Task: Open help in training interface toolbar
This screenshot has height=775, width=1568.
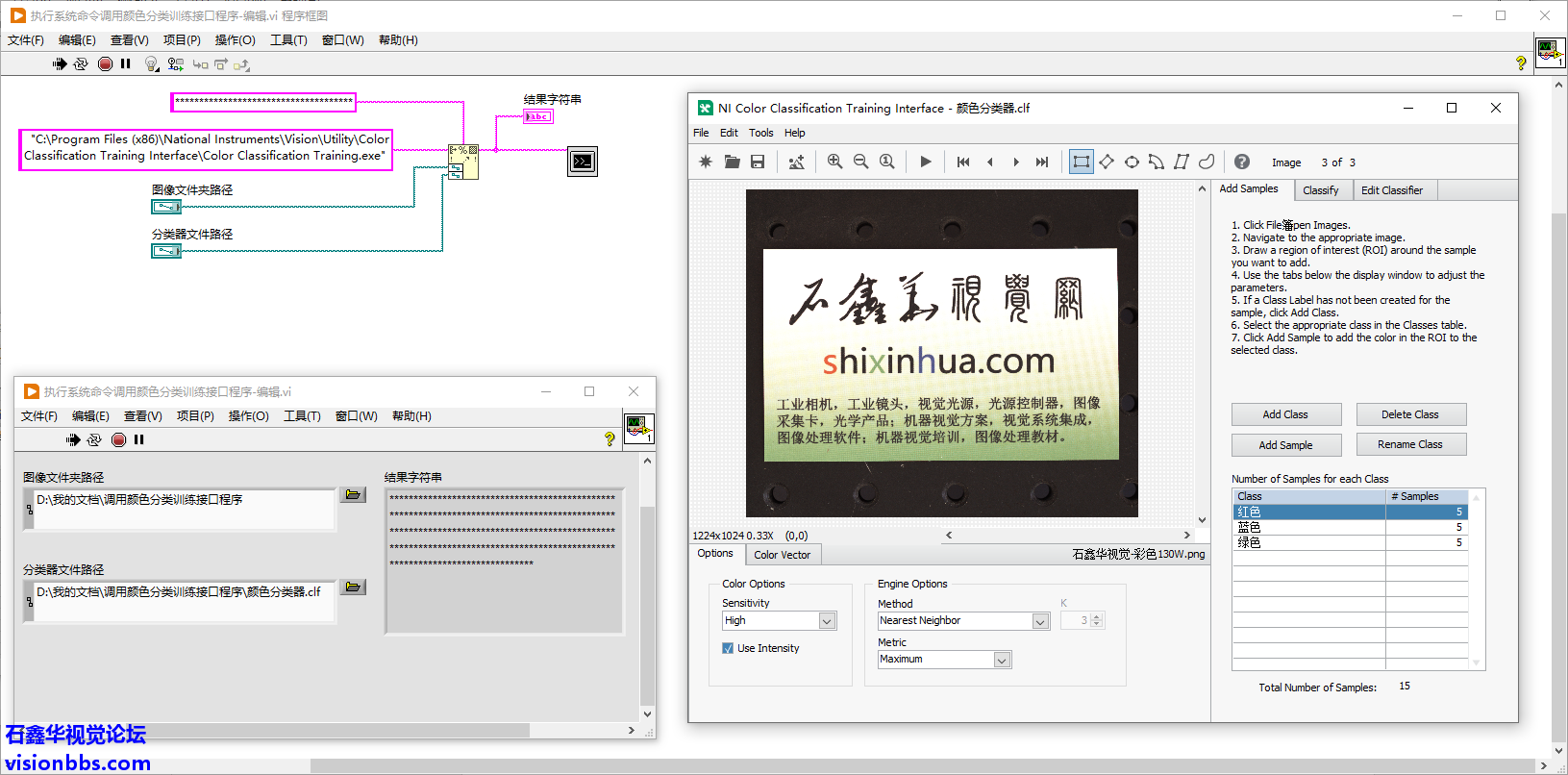Action: tap(1242, 162)
